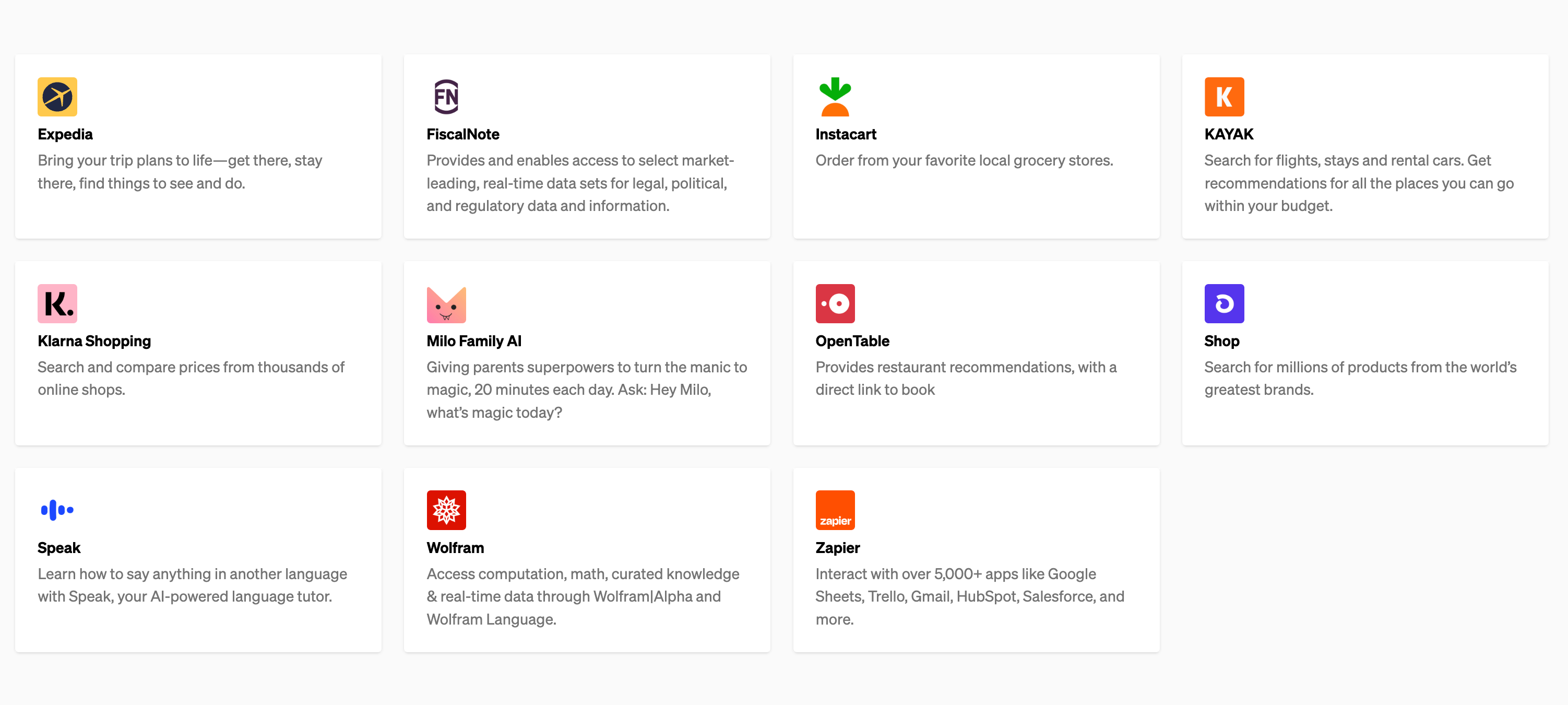Click the FiscalNote FN logo icon
Viewport: 1568px width, 705px height.
[446, 97]
